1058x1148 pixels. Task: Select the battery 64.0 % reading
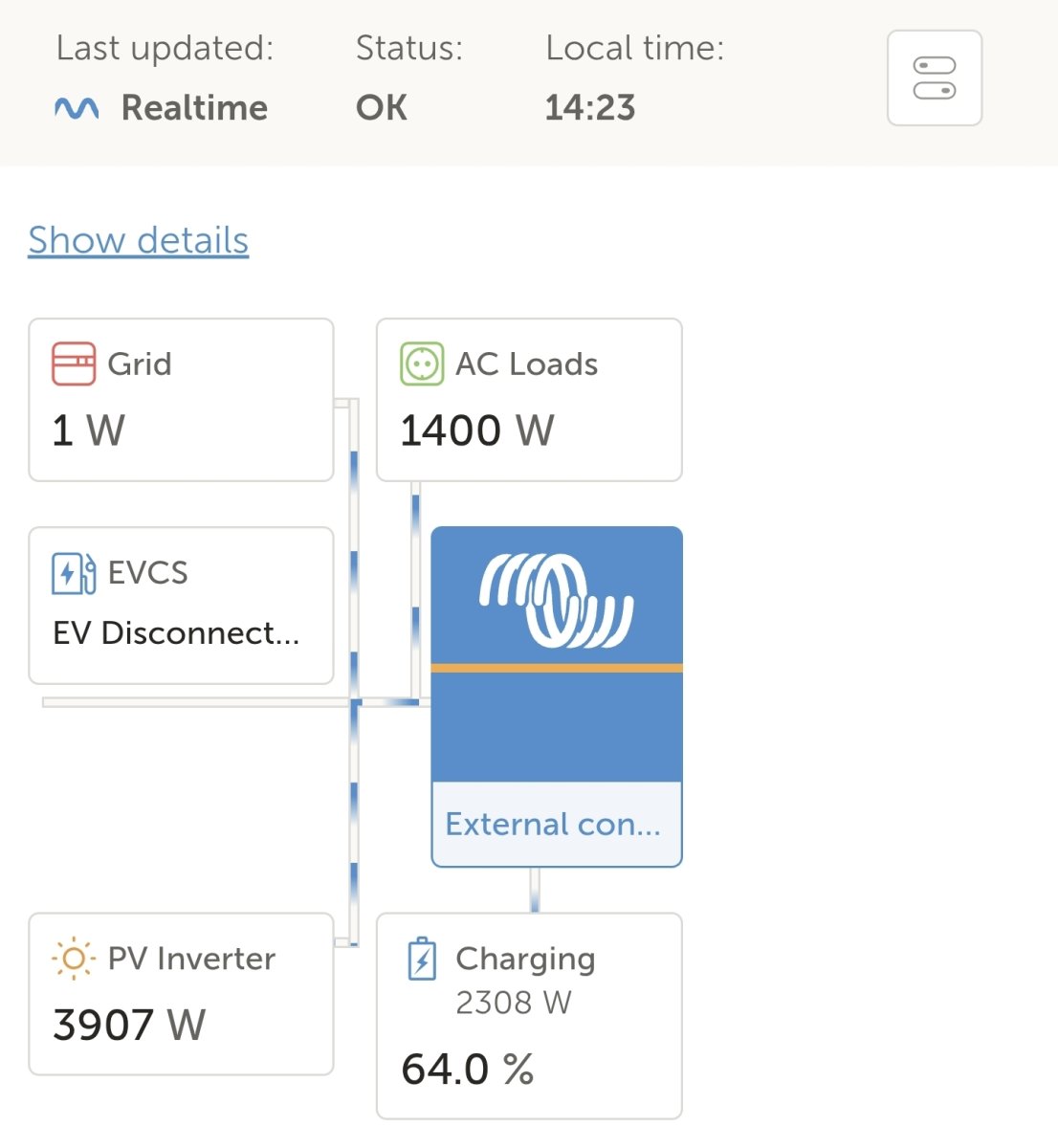pyautogui.click(x=468, y=1069)
